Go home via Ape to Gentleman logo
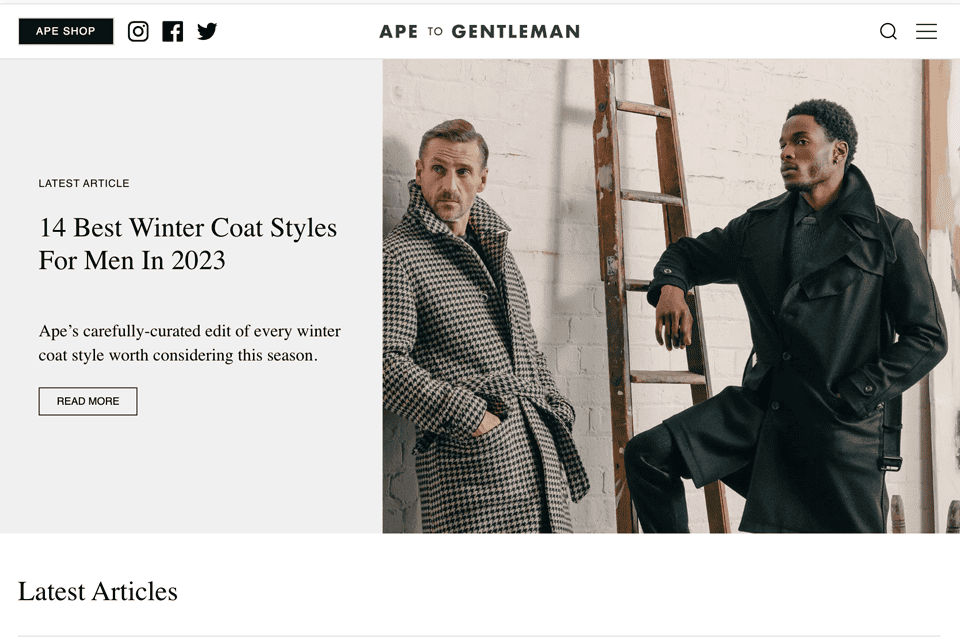The height and width of the screenshot is (640, 960). [479, 31]
